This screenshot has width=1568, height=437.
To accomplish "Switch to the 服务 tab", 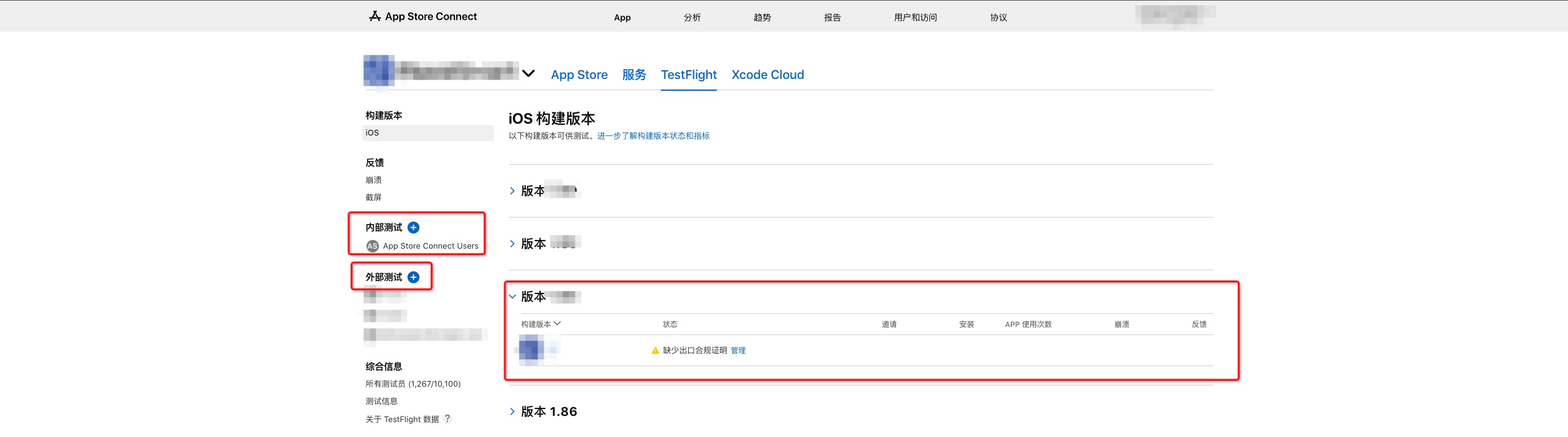I will pyautogui.click(x=634, y=75).
